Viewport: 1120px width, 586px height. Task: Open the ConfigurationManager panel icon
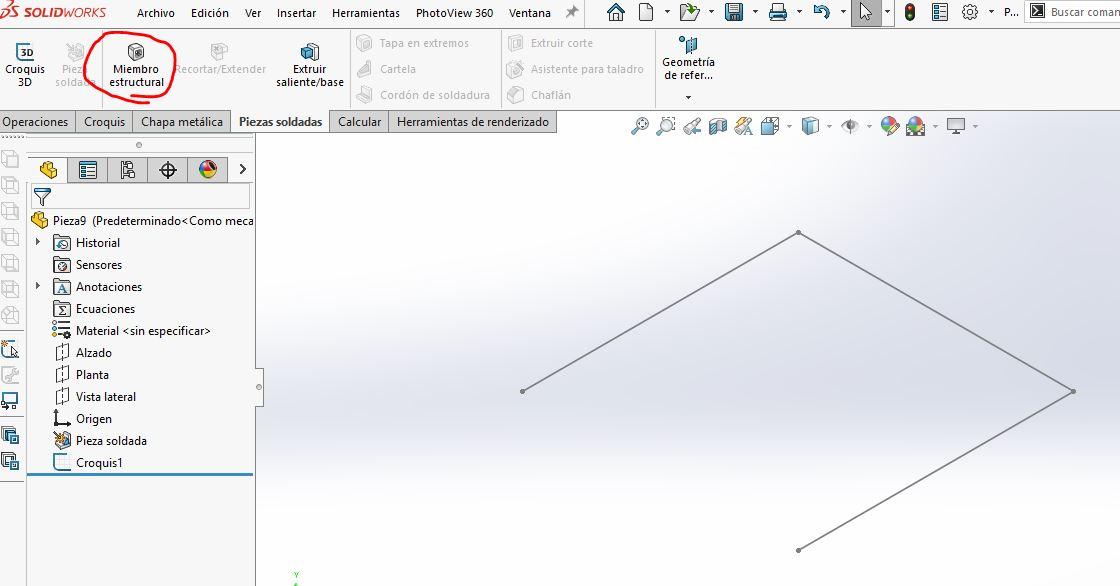tap(127, 170)
